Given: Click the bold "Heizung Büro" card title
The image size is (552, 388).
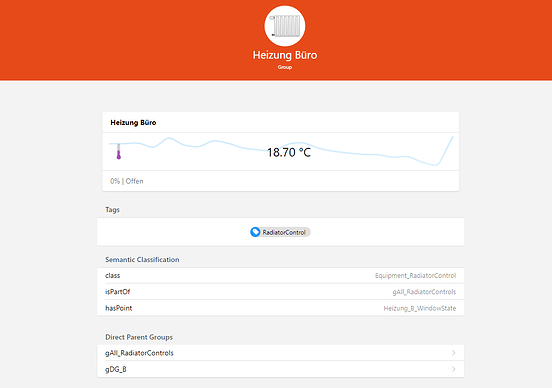Looking at the screenshot, I should 133,123.
